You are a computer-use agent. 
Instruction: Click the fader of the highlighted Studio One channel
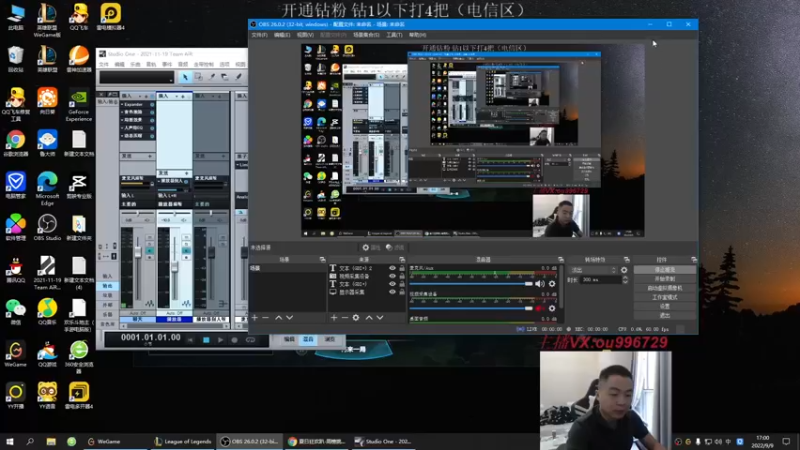point(174,266)
